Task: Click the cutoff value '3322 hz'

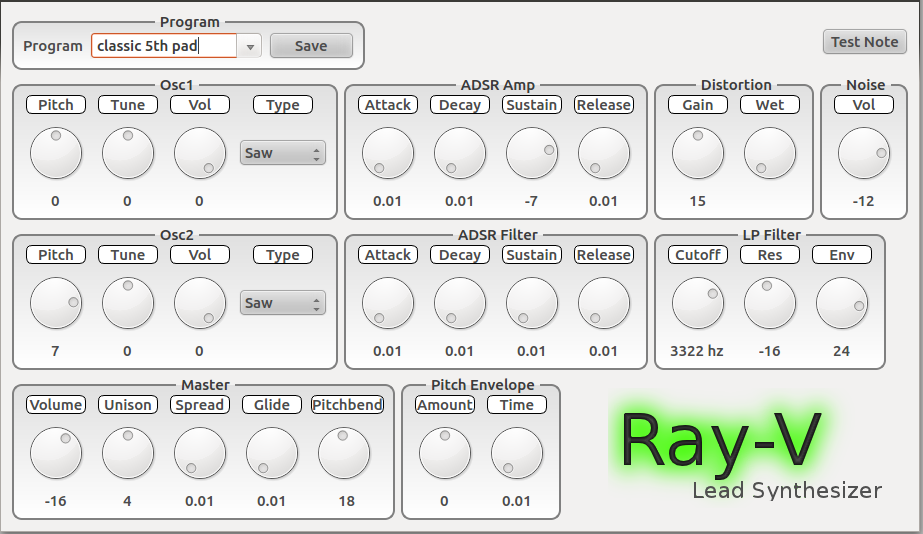Action: 697,351
